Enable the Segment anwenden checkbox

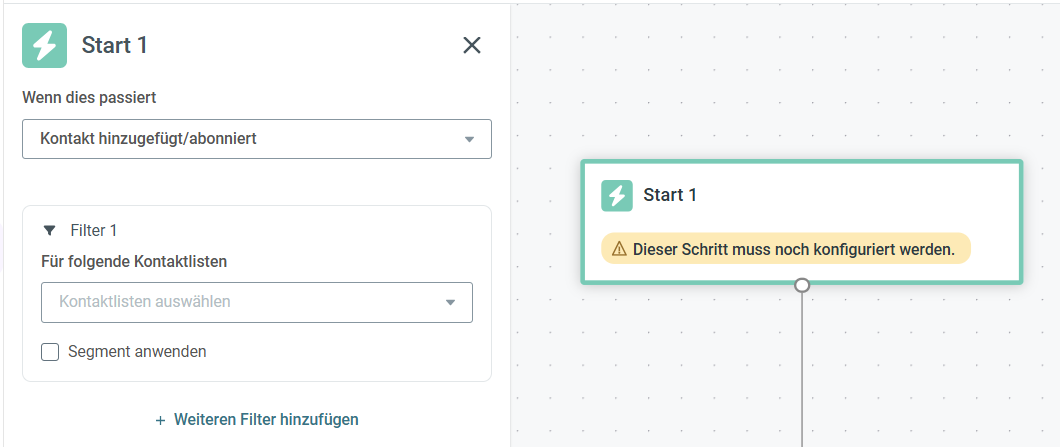[50, 352]
